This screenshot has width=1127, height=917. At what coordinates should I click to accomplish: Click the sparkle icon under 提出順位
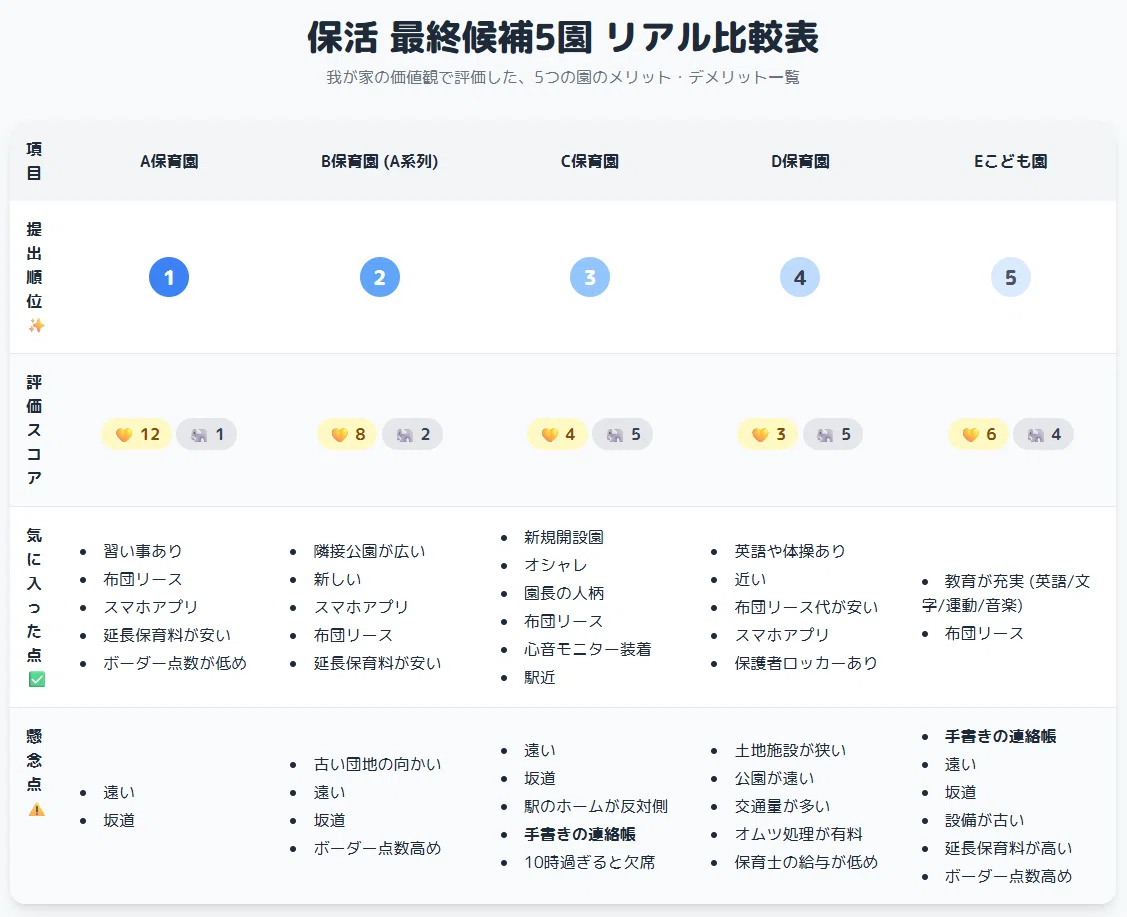pyautogui.click(x=36, y=326)
